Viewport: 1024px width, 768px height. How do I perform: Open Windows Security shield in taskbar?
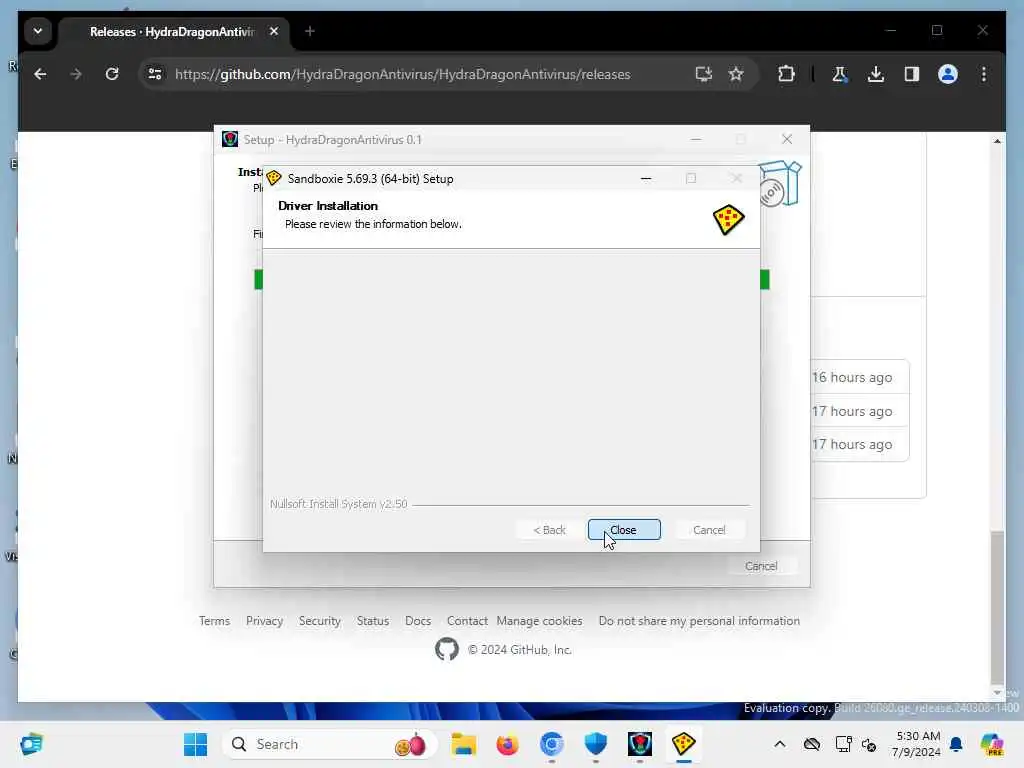coord(596,744)
